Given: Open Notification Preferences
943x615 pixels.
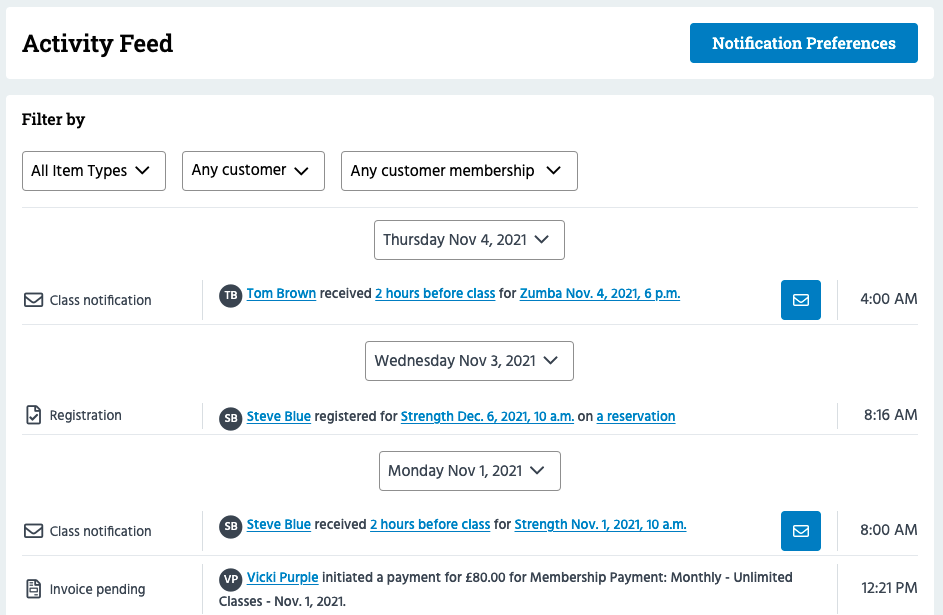Looking at the screenshot, I should point(803,43).
